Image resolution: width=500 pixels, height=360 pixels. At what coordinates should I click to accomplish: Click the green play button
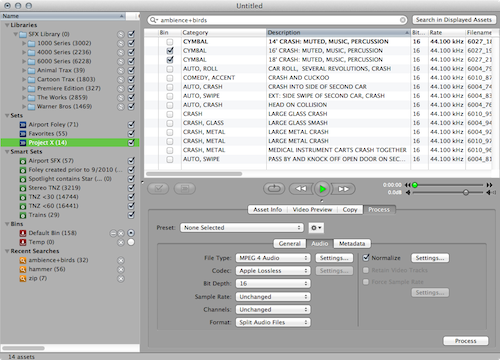(x=322, y=189)
